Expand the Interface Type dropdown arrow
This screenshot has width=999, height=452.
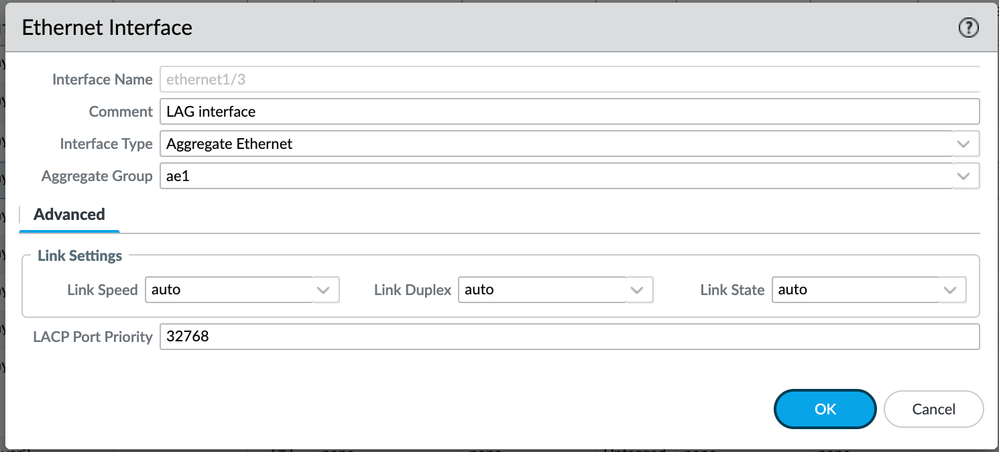[964, 144]
